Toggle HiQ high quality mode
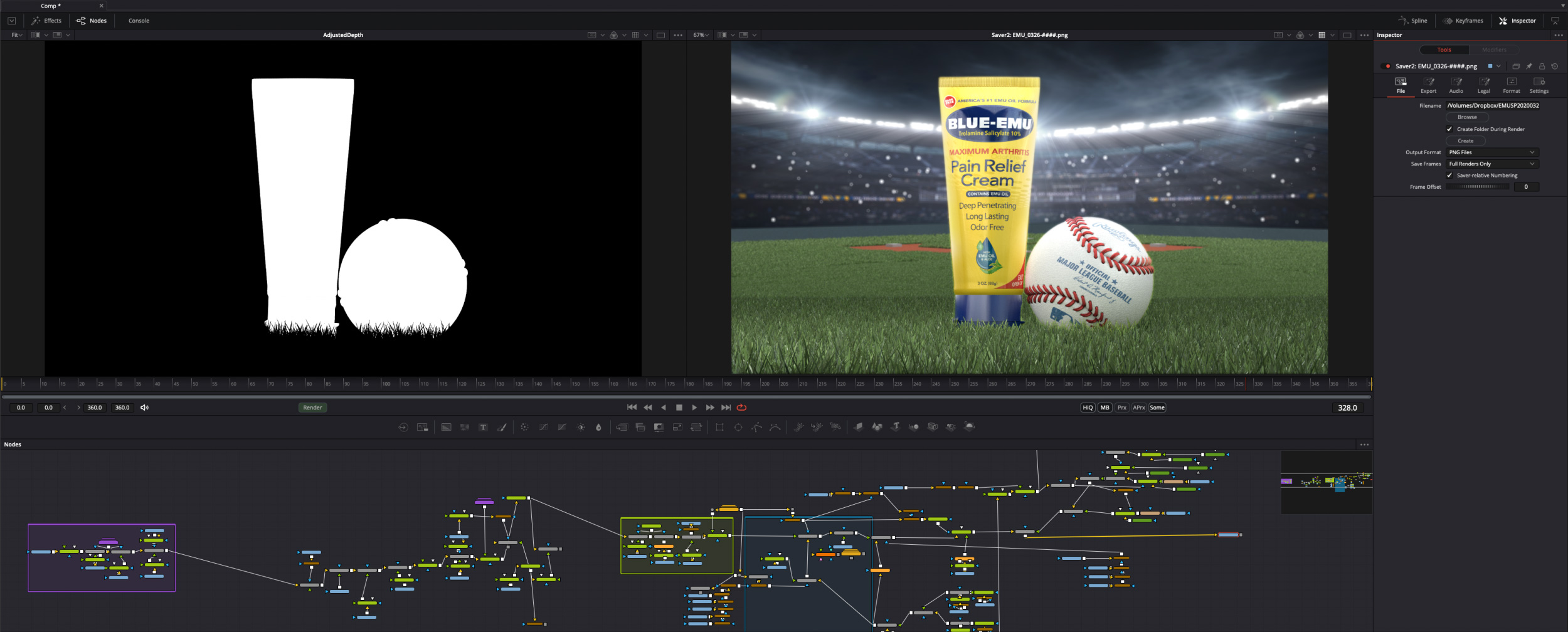This screenshot has height=632, width=1568. 1088,408
